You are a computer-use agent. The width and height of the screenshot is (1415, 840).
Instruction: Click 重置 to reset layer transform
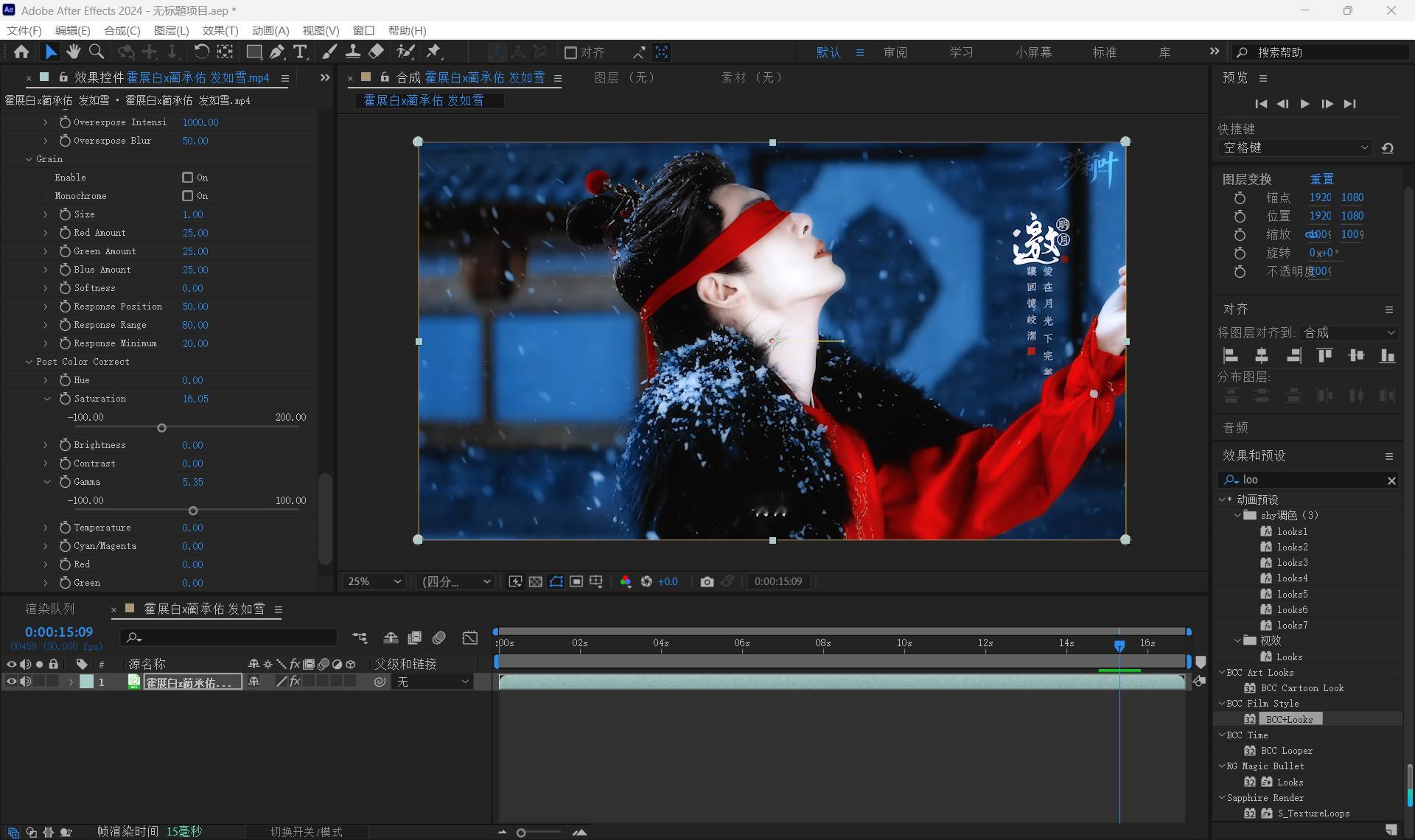(1321, 179)
